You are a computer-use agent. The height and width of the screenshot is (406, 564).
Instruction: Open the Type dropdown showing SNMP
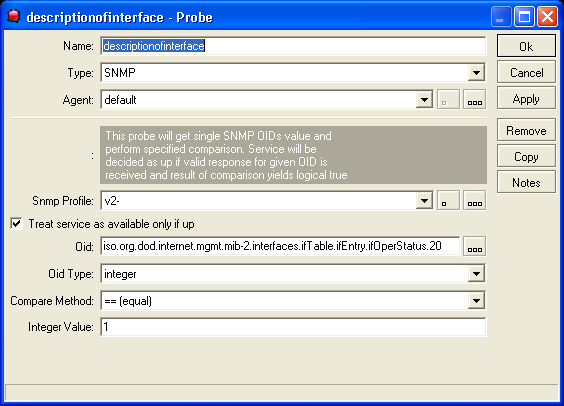[x=476, y=73]
